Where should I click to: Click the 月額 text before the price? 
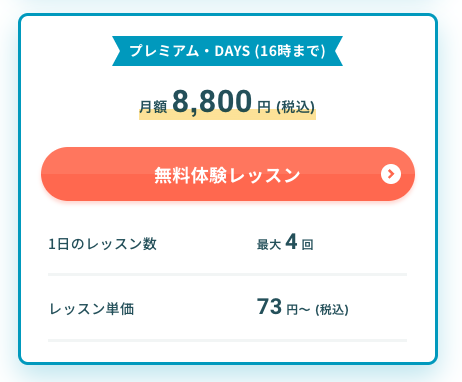(x=153, y=107)
